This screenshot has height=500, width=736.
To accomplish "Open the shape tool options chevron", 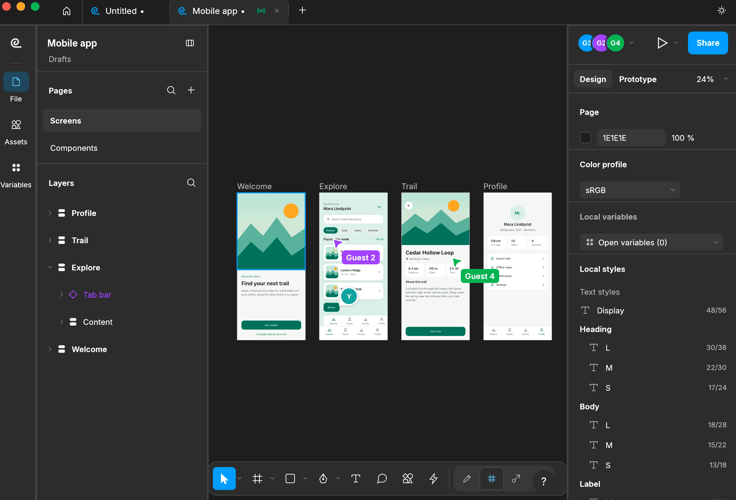I will click(305, 479).
